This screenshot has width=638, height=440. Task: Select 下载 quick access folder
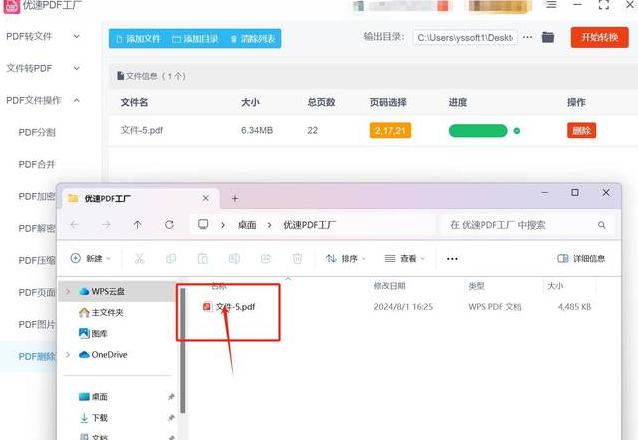point(94,418)
